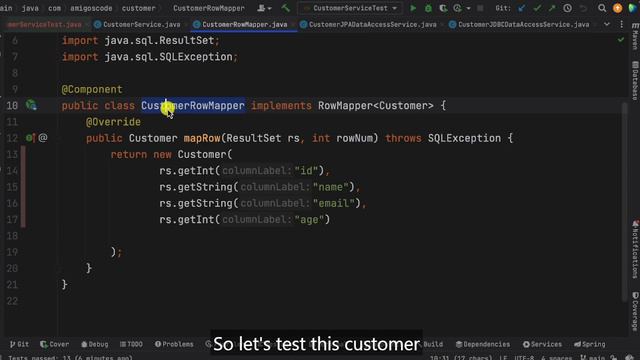Click the @Override annotation
The width and height of the screenshot is (640, 360).
pos(113,122)
